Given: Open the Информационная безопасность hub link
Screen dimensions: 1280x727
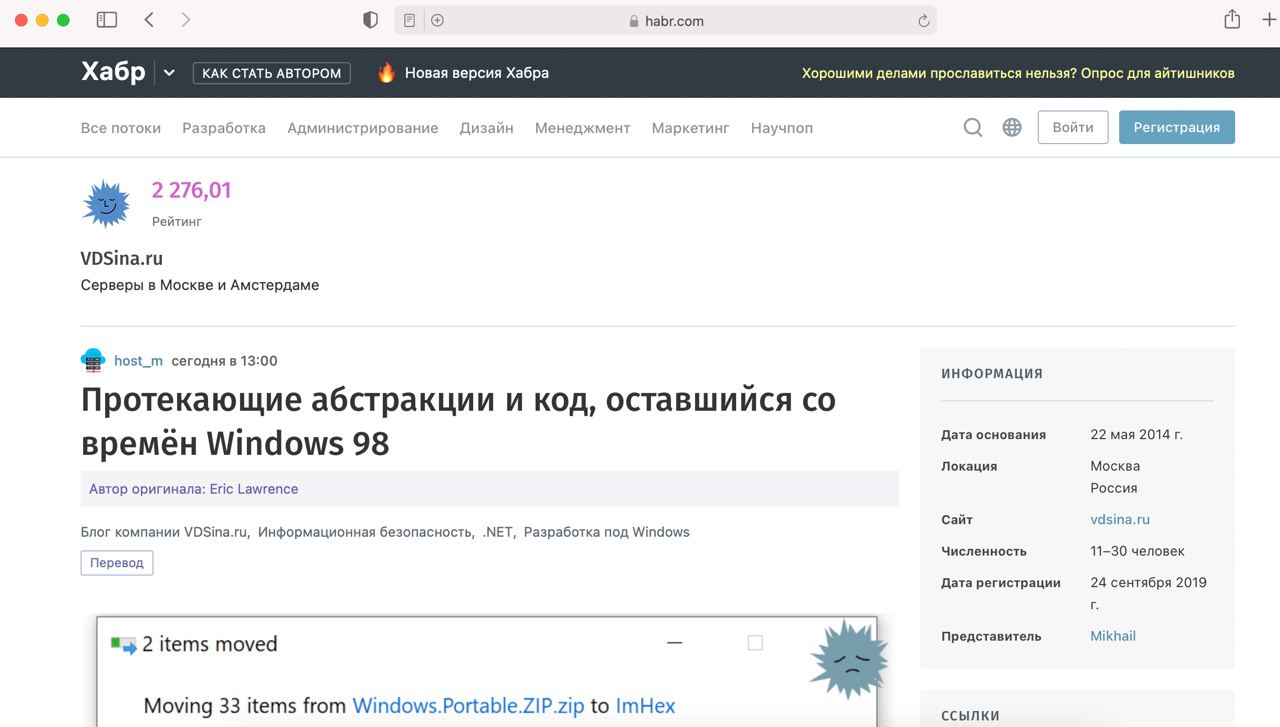Looking at the screenshot, I should pyautogui.click(x=365, y=532).
